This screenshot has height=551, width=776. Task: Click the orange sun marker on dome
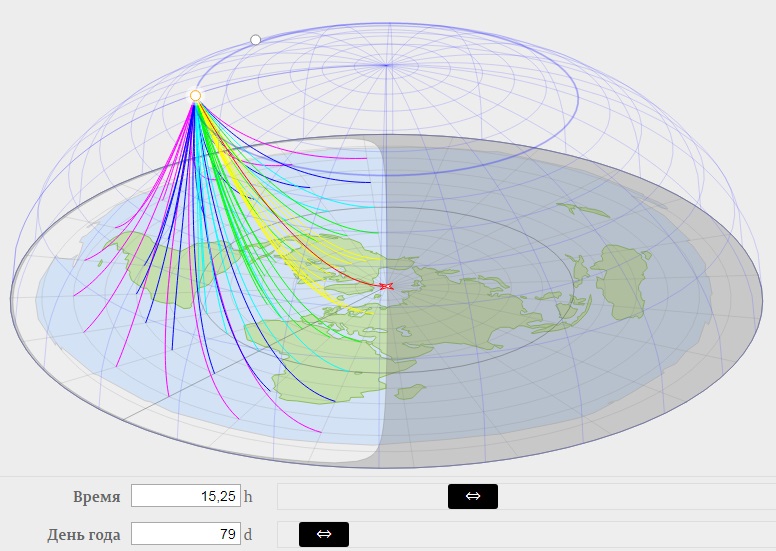click(195, 96)
